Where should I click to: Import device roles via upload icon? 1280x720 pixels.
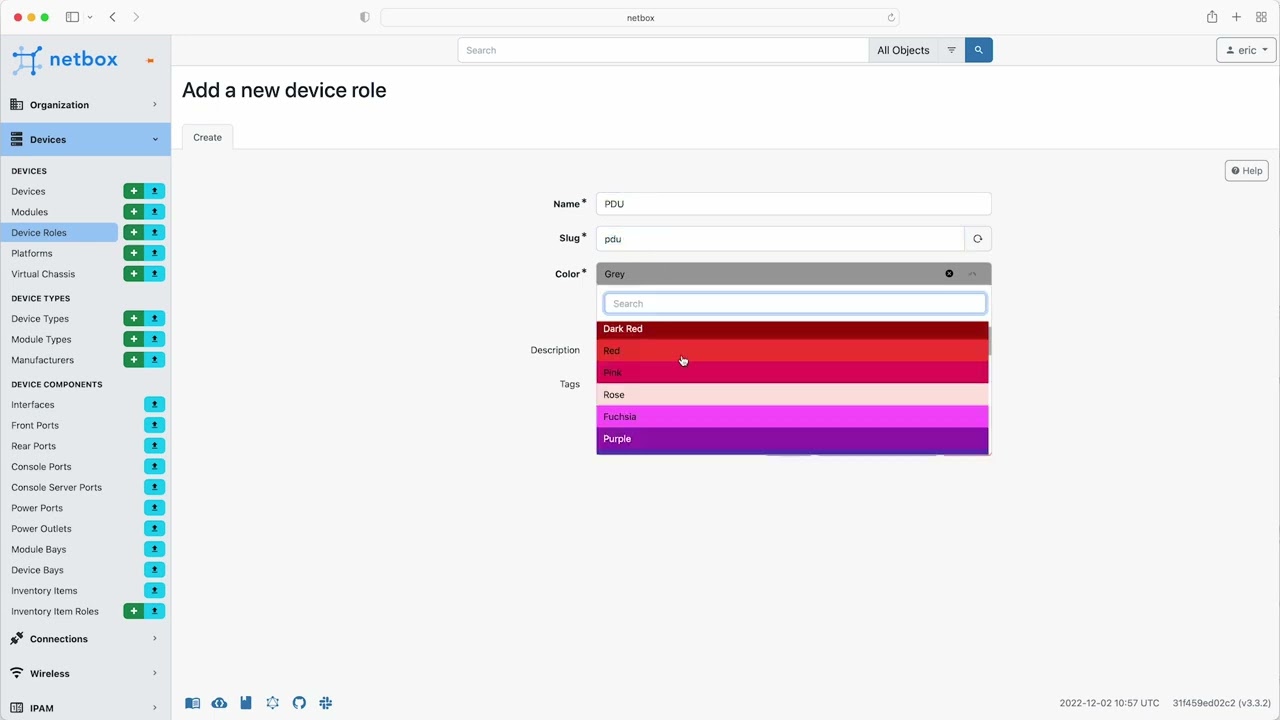click(x=154, y=232)
